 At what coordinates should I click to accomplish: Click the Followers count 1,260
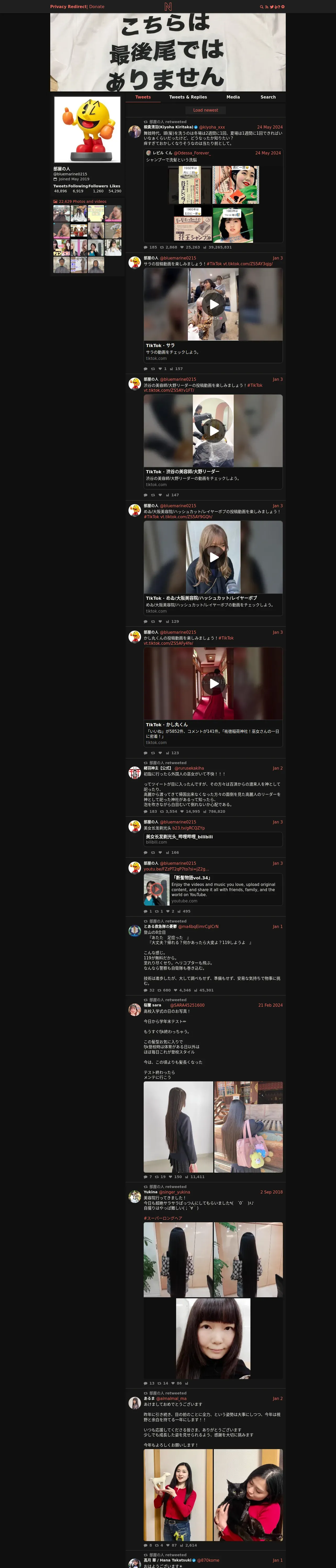pyautogui.click(x=98, y=191)
